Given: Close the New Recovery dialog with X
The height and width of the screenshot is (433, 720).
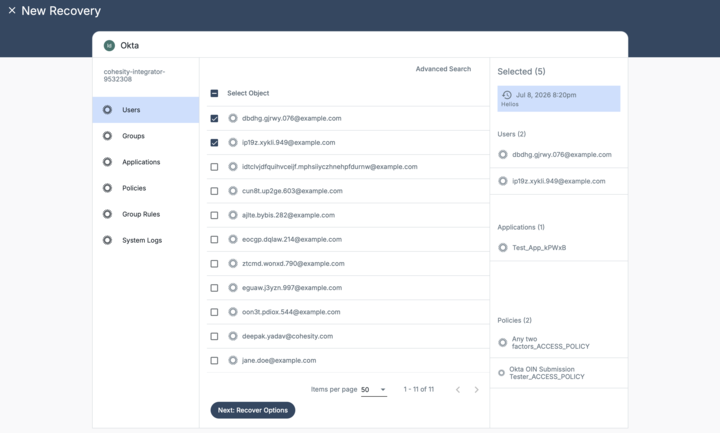Looking at the screenshot, I should point(12,10).
